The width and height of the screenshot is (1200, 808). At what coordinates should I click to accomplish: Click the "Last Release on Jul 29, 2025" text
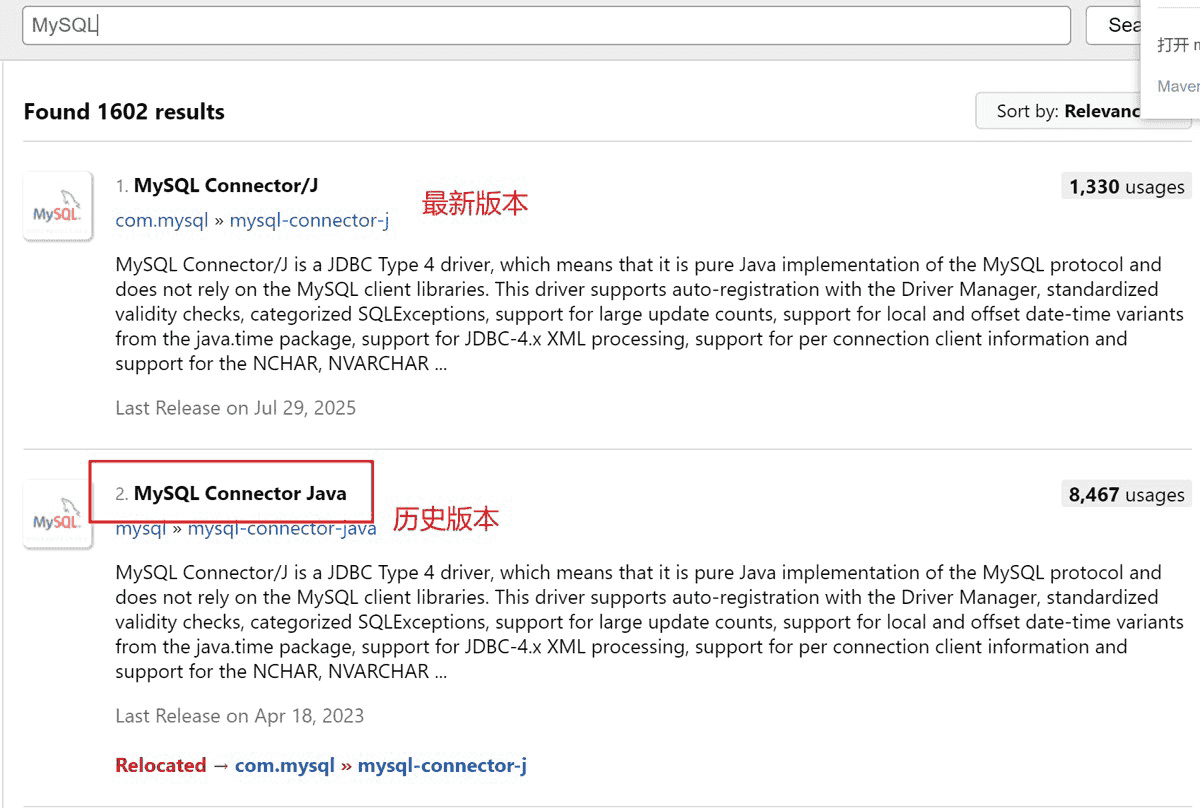(x=235, y=408)
